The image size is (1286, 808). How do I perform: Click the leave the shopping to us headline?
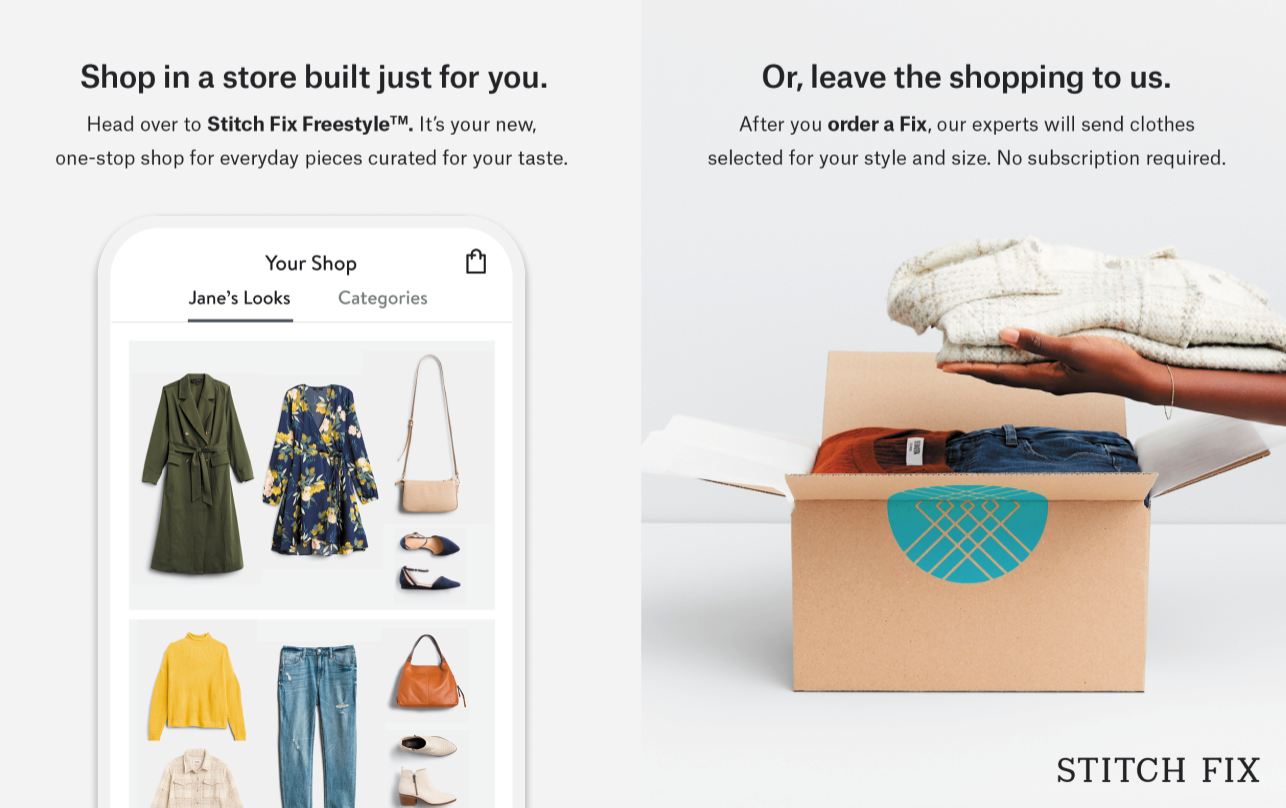coord(966,77)
